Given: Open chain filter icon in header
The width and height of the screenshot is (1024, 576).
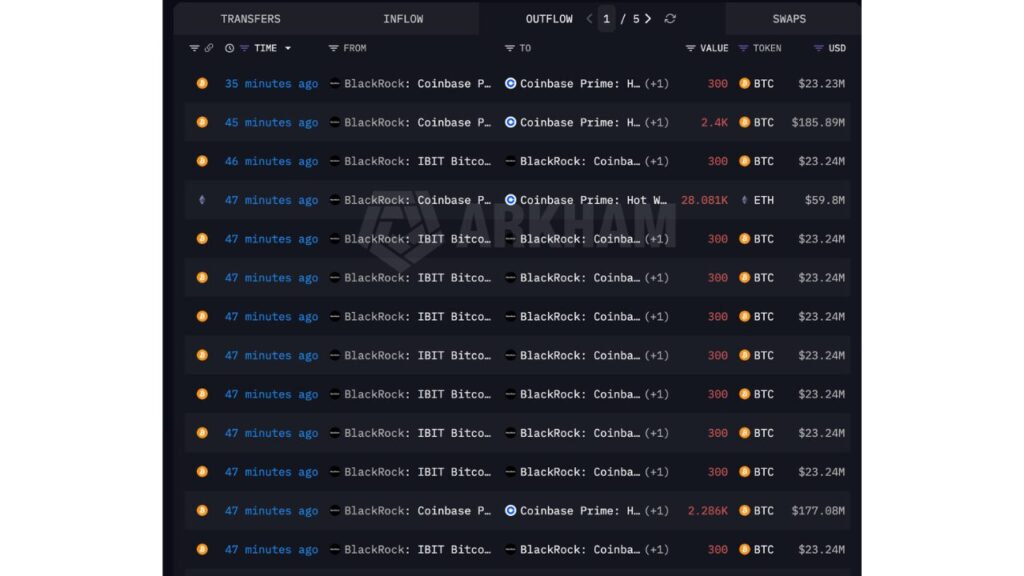Looking at the screenshot, I should click(194, 48).
